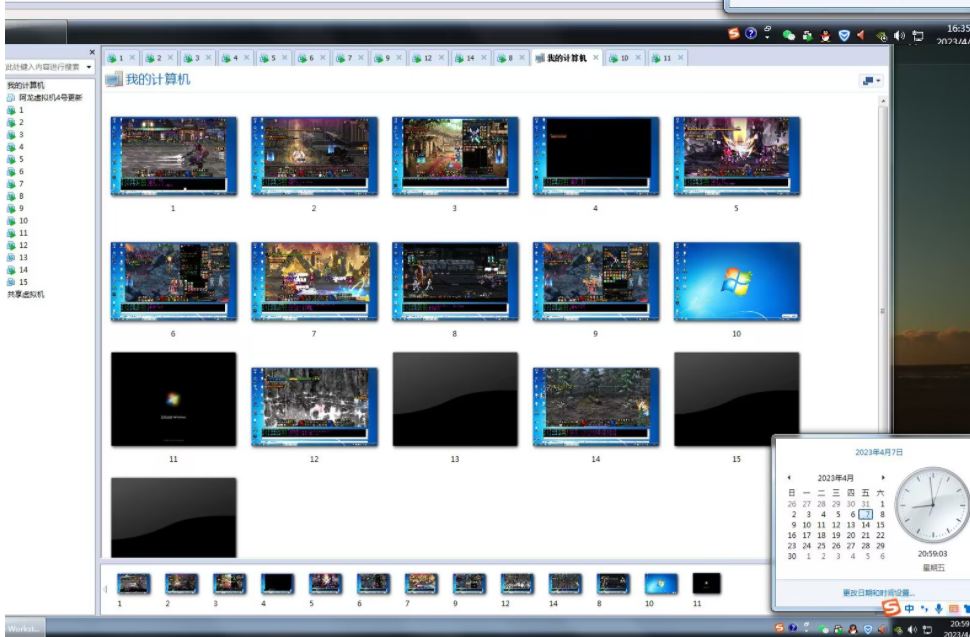Close the tab labeled 3
970x637 pixels.
pos(208,58)
